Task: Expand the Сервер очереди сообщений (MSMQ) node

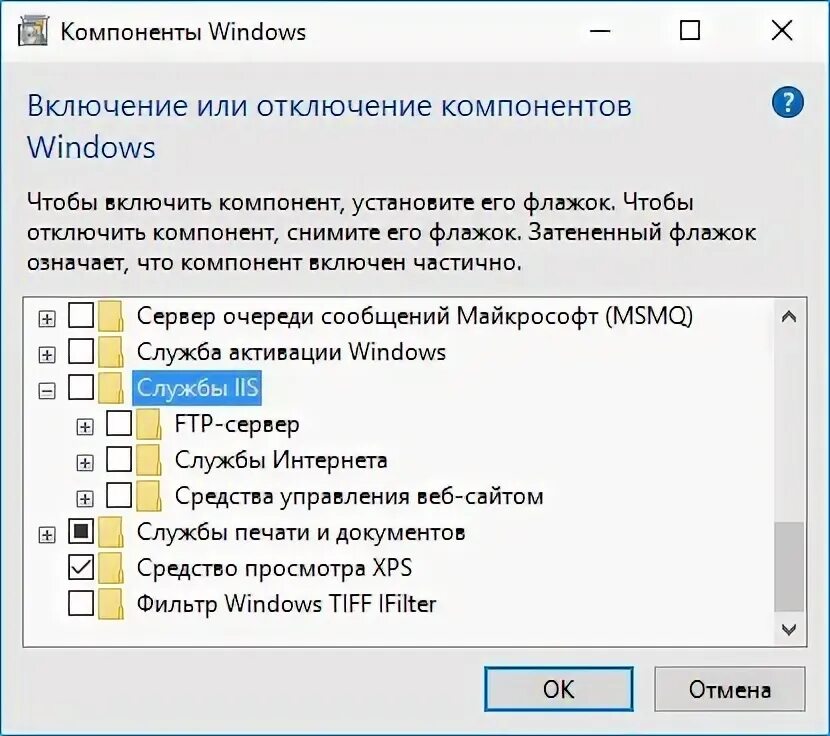Action: click(47, 319)
